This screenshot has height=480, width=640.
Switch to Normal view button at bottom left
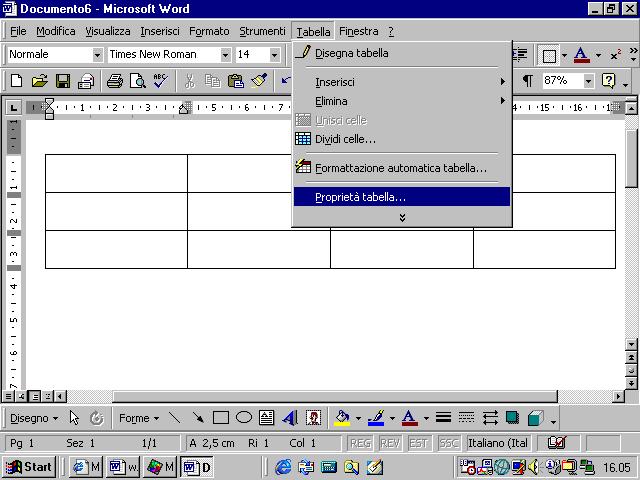(8, 396)
